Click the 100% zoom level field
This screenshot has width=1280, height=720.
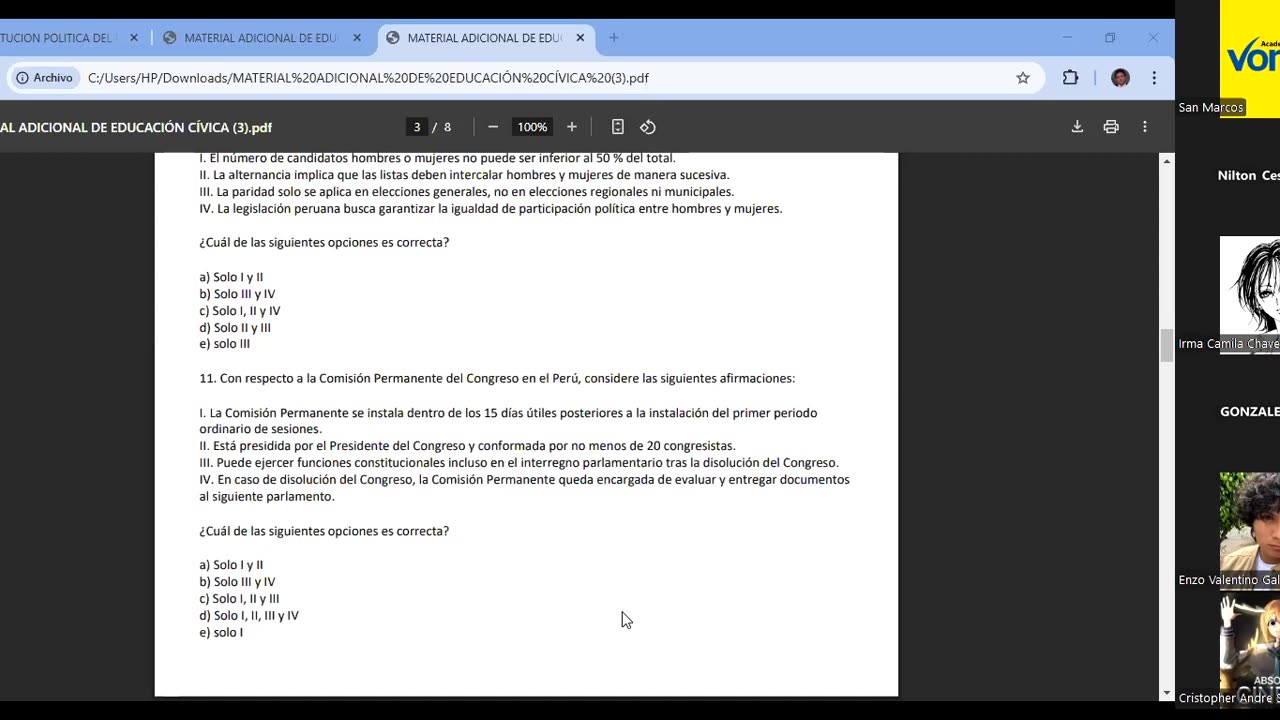pos(532,127)
